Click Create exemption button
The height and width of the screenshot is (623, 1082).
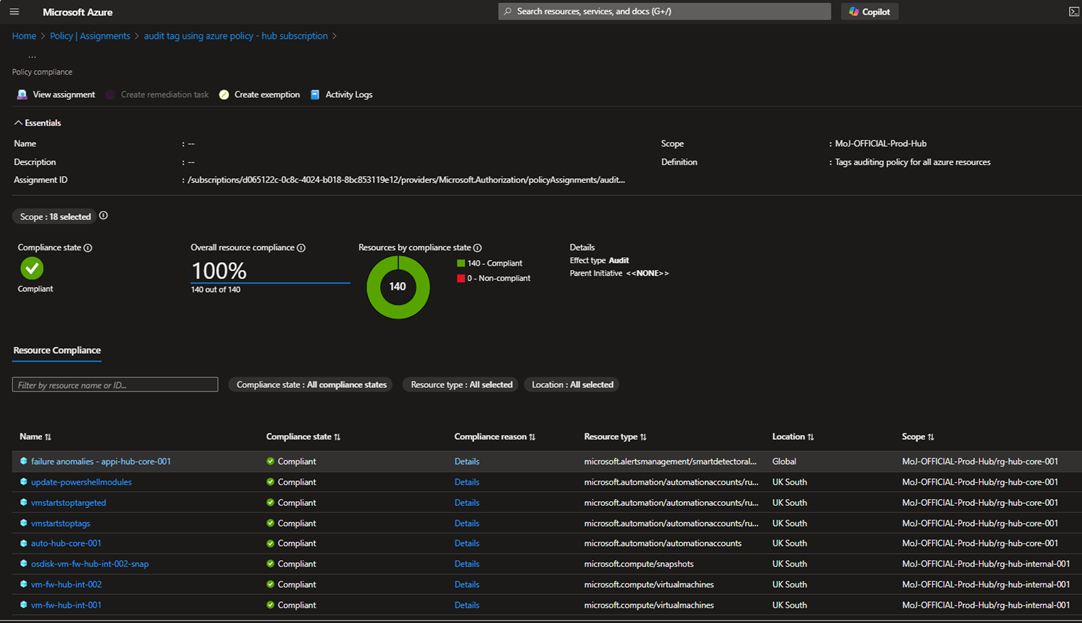(259, 95)
